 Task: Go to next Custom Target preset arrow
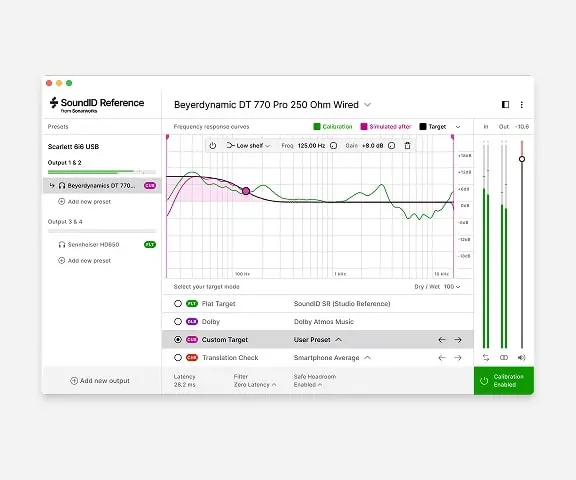point(458,340)
